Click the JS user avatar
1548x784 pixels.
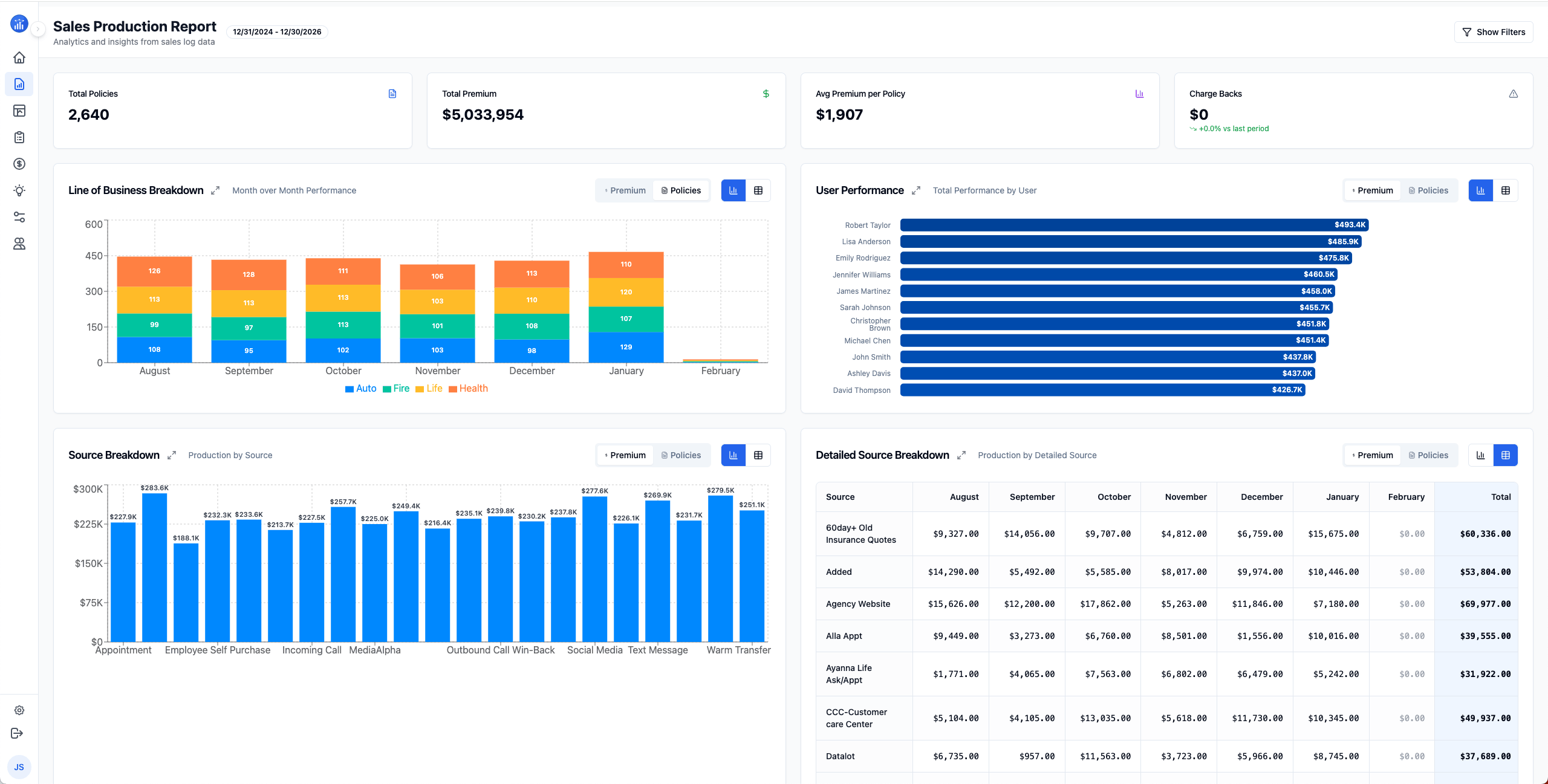point(19,767)
